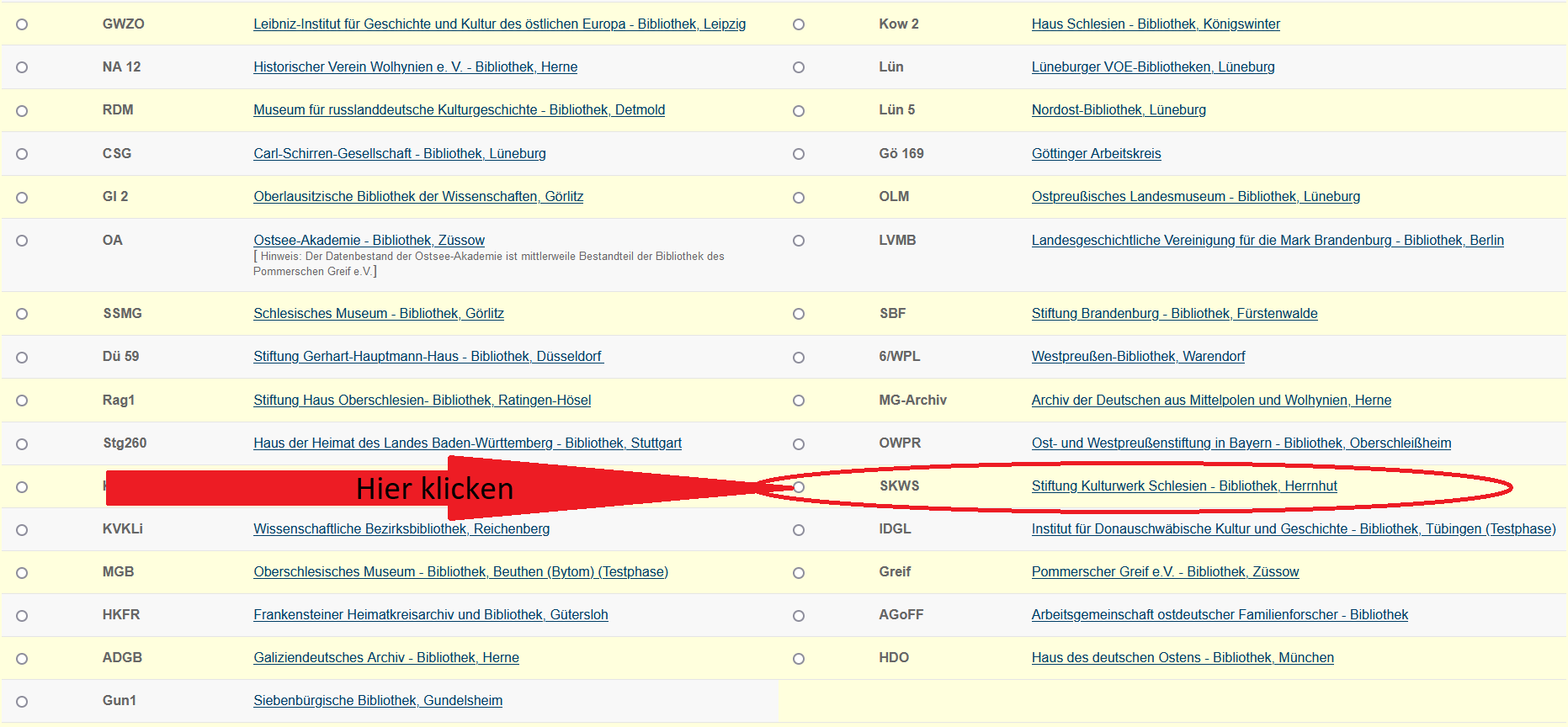Select the Dü 59 radio button
The width and height of the screenshot is (1568, 727).
22,358
